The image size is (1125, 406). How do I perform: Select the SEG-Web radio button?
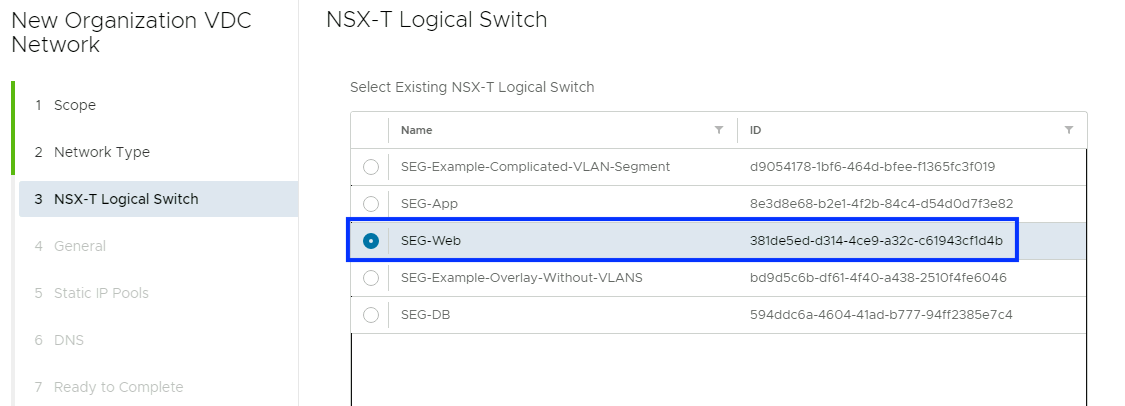point(371,241)
